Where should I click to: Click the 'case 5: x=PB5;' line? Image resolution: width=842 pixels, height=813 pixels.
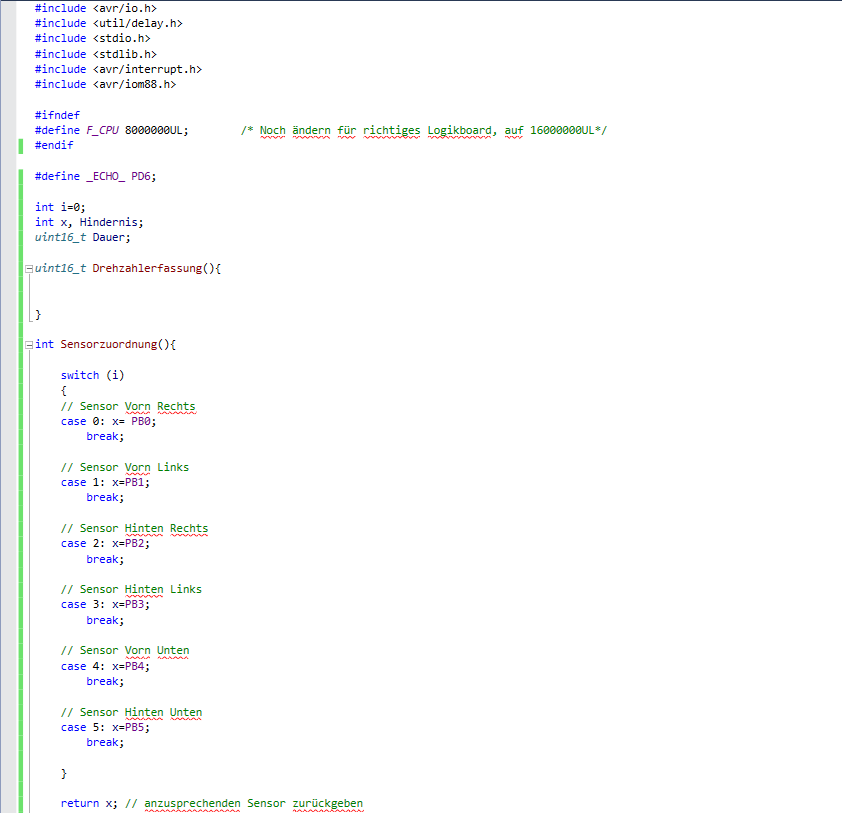105,727
